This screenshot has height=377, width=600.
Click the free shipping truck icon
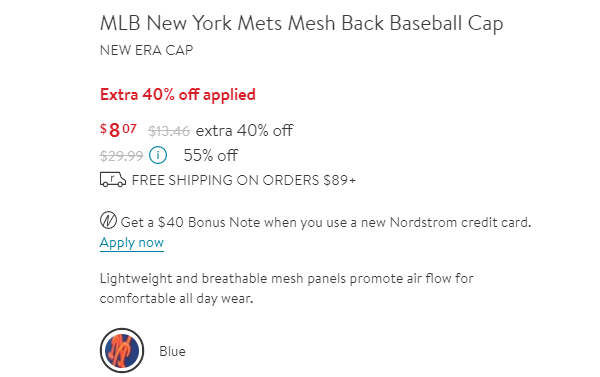[112, 180]
